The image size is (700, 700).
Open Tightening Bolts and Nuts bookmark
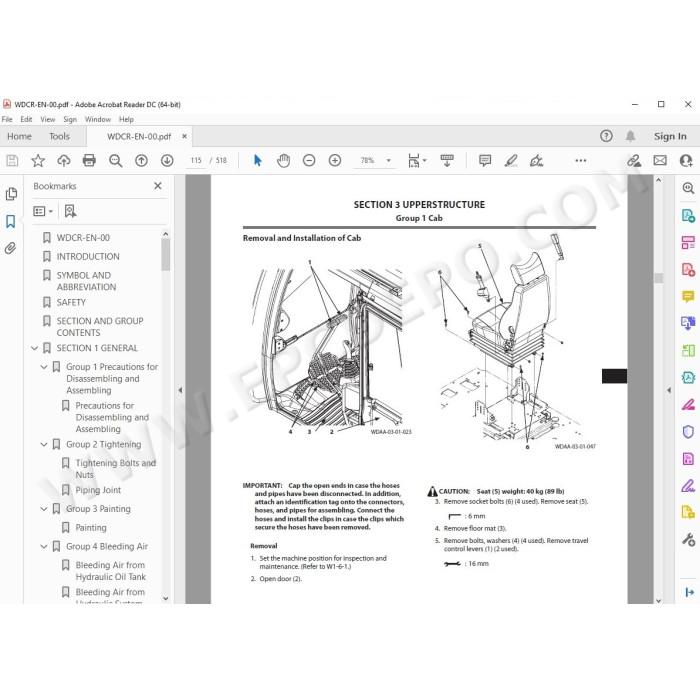(116, 469)
